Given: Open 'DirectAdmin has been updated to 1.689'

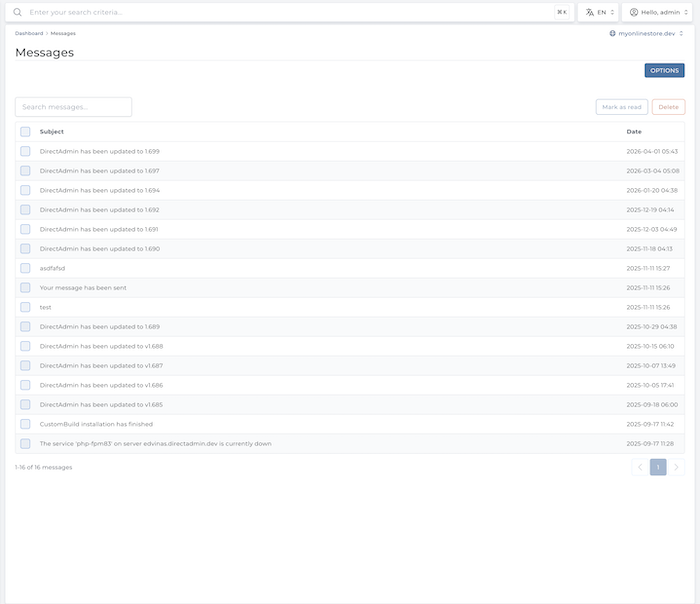Looking at the screenshot, I should [100, 327].
